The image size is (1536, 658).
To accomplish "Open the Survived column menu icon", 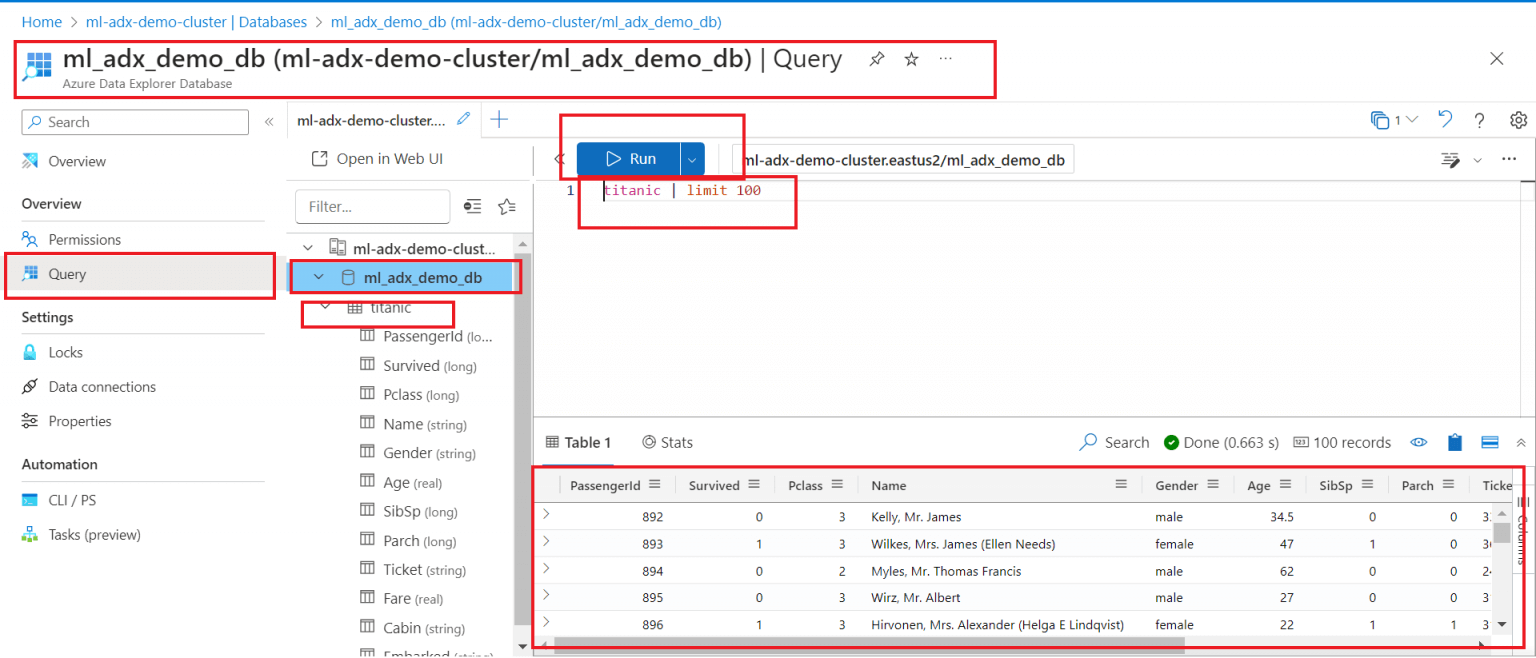I will click(x=754, y=484).
